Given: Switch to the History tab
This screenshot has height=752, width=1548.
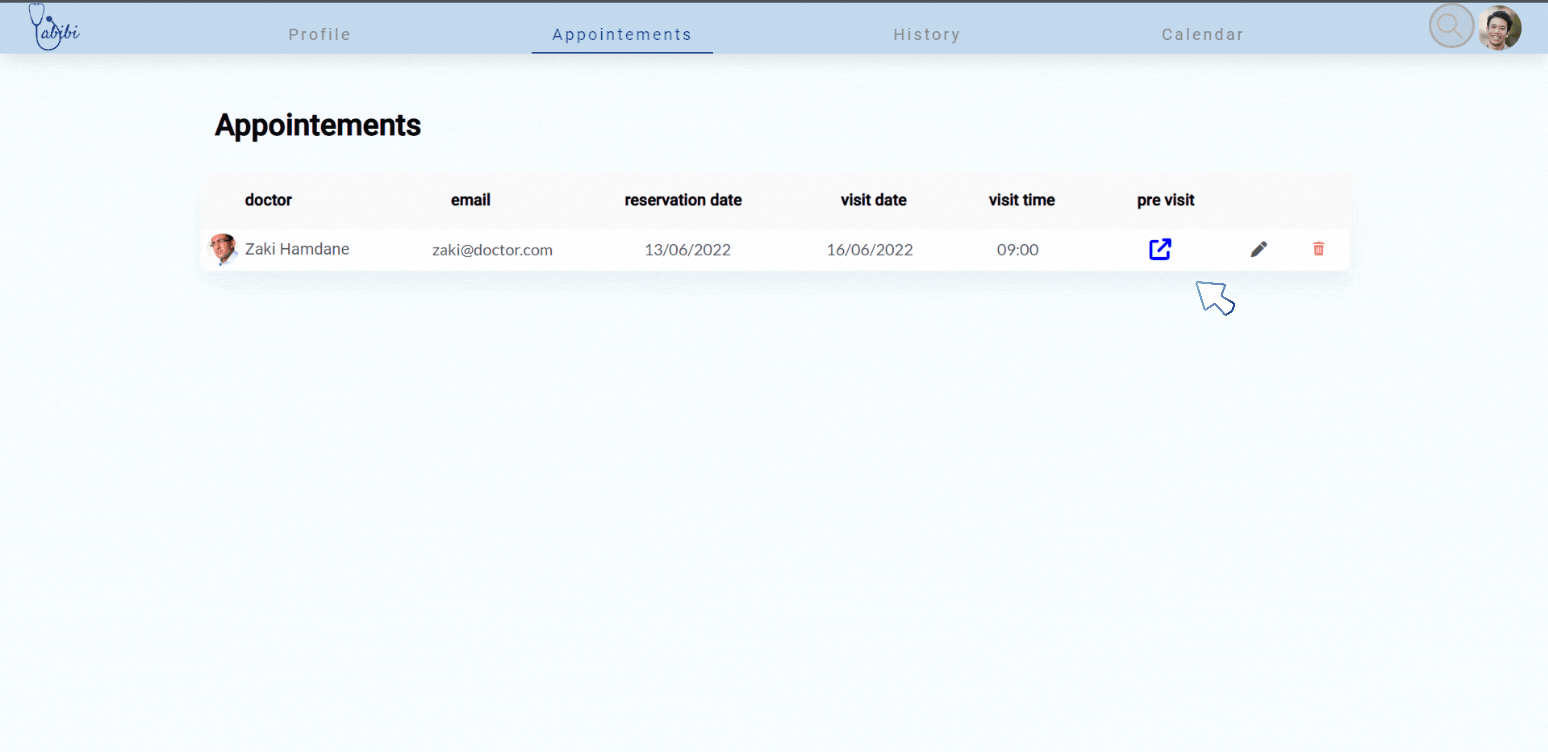Looking at the screenshot, I should point(926,34).
